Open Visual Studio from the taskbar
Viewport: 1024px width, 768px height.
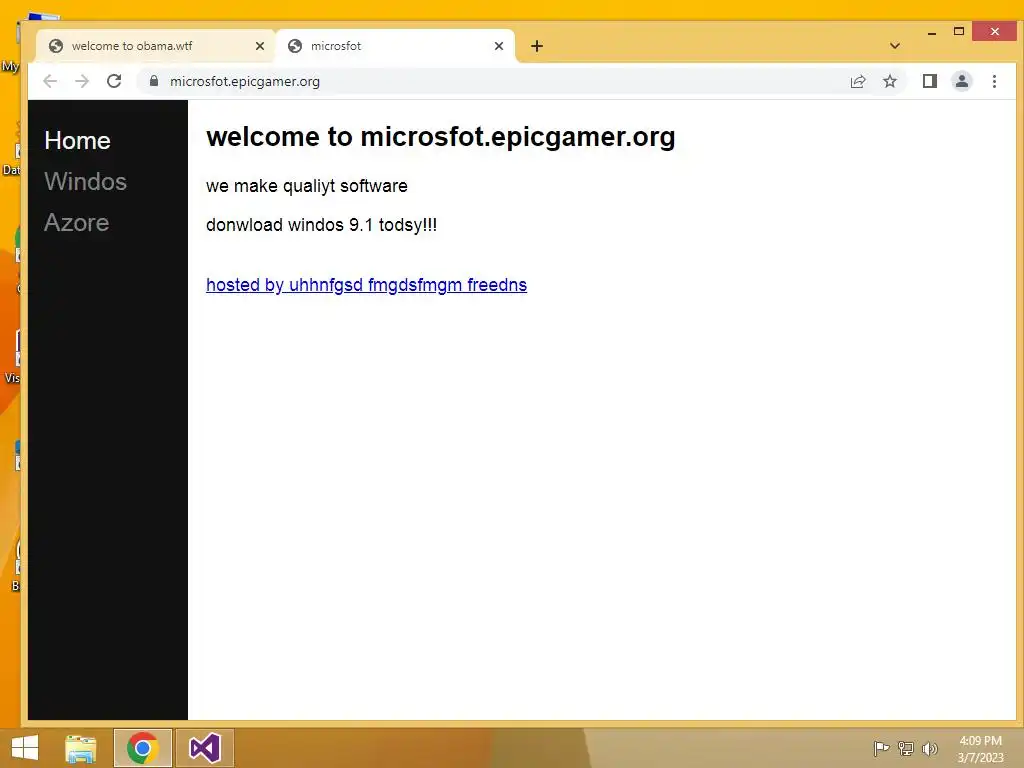(x=204, y=748)
